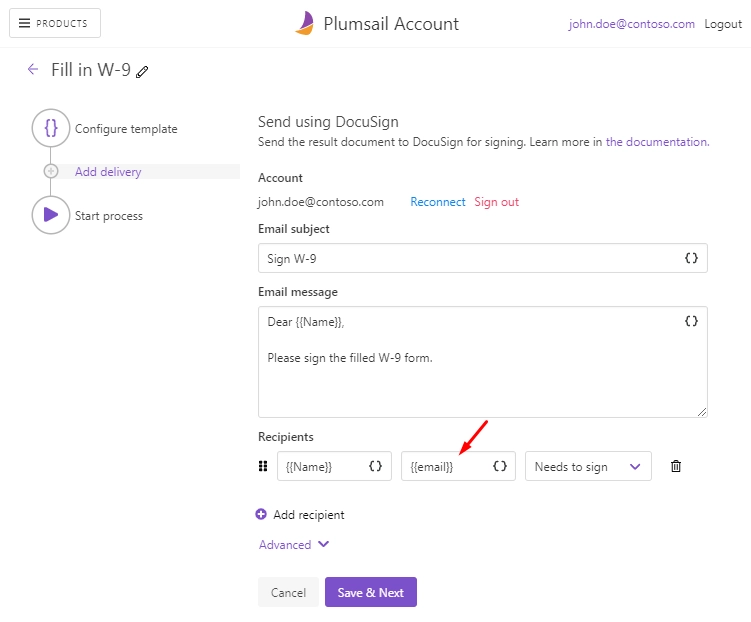Click into the Email subject field
The width and height of the screenshot is (751, 622).
[x=483, y=258]
